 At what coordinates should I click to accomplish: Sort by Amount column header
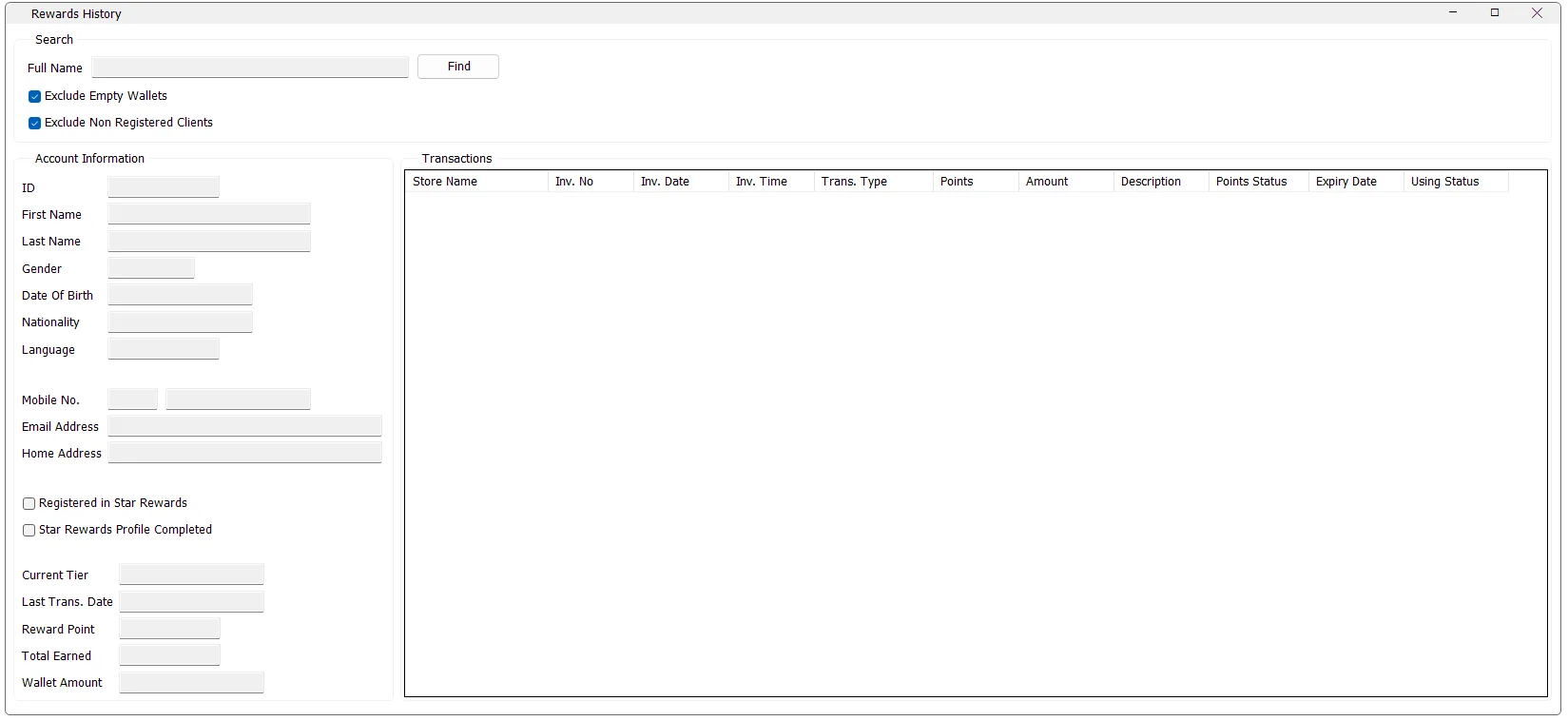pyautogui.click(x=1066, y=182)
